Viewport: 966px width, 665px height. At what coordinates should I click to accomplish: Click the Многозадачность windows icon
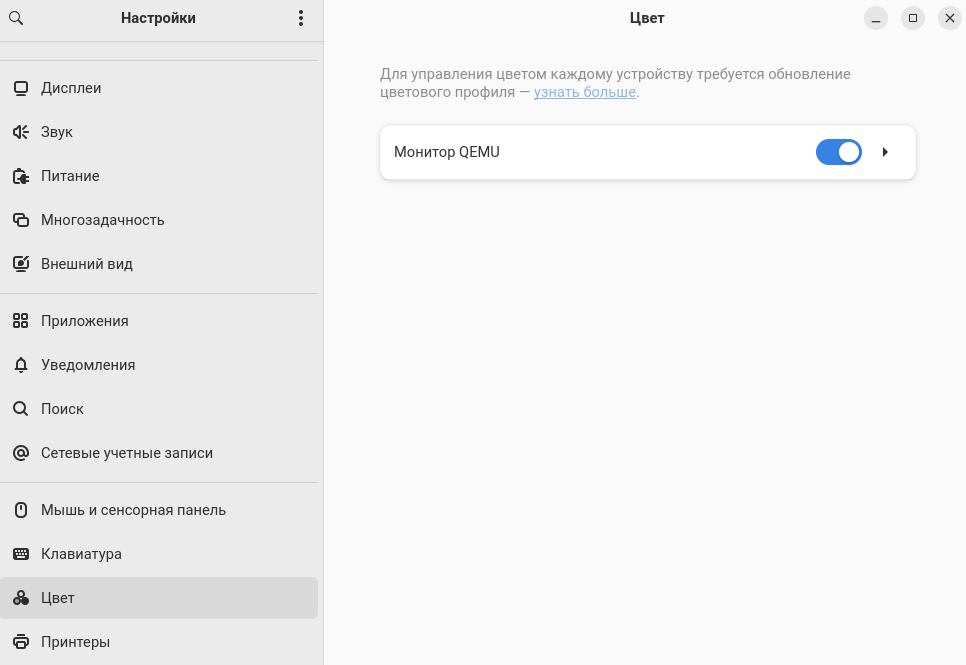[x=21, y=220]
